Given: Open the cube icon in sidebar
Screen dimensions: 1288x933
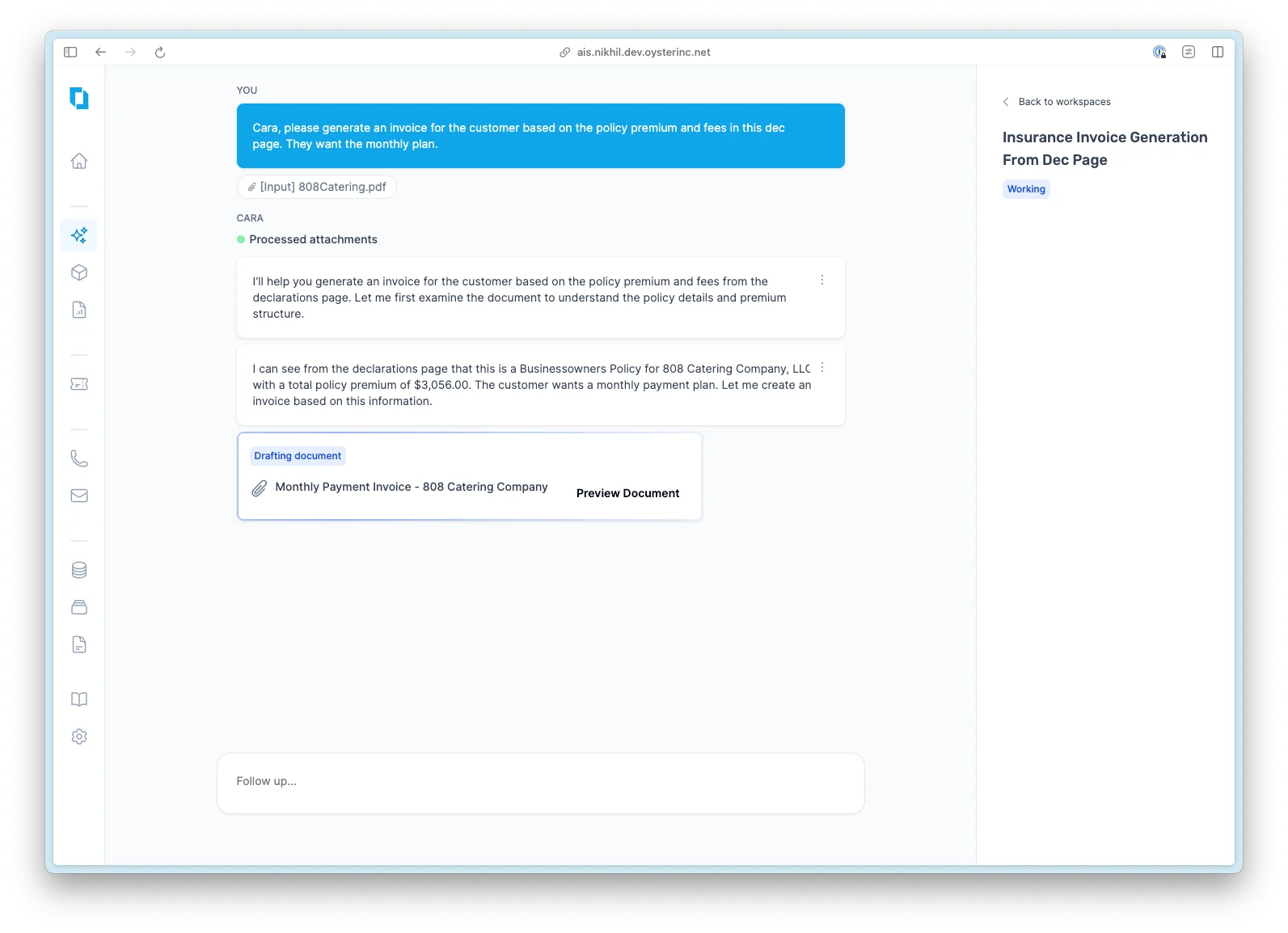Looking at the screenshot, I should pos(79,272).
